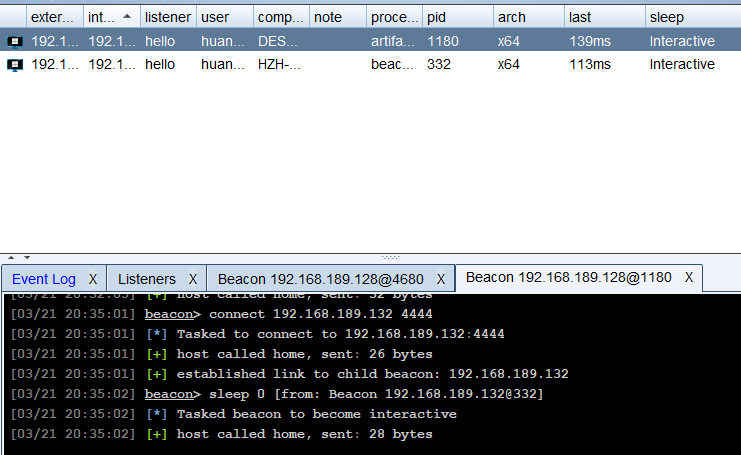Click console line 'sleep 0 [from: Beacon 192.168.189.132@332]'
Screen dimensions: 741x455
[377, 394]
